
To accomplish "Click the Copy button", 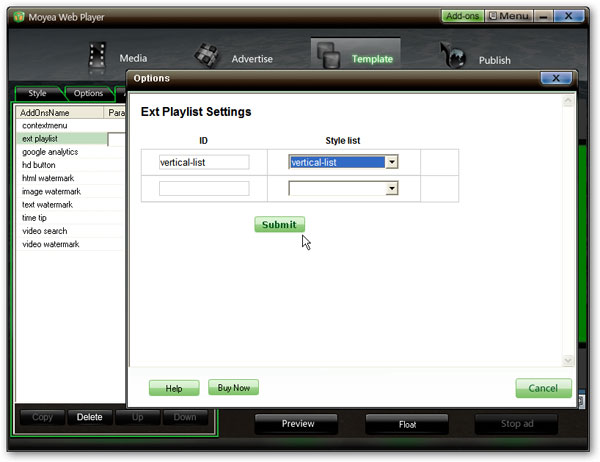I will [42, 417].
